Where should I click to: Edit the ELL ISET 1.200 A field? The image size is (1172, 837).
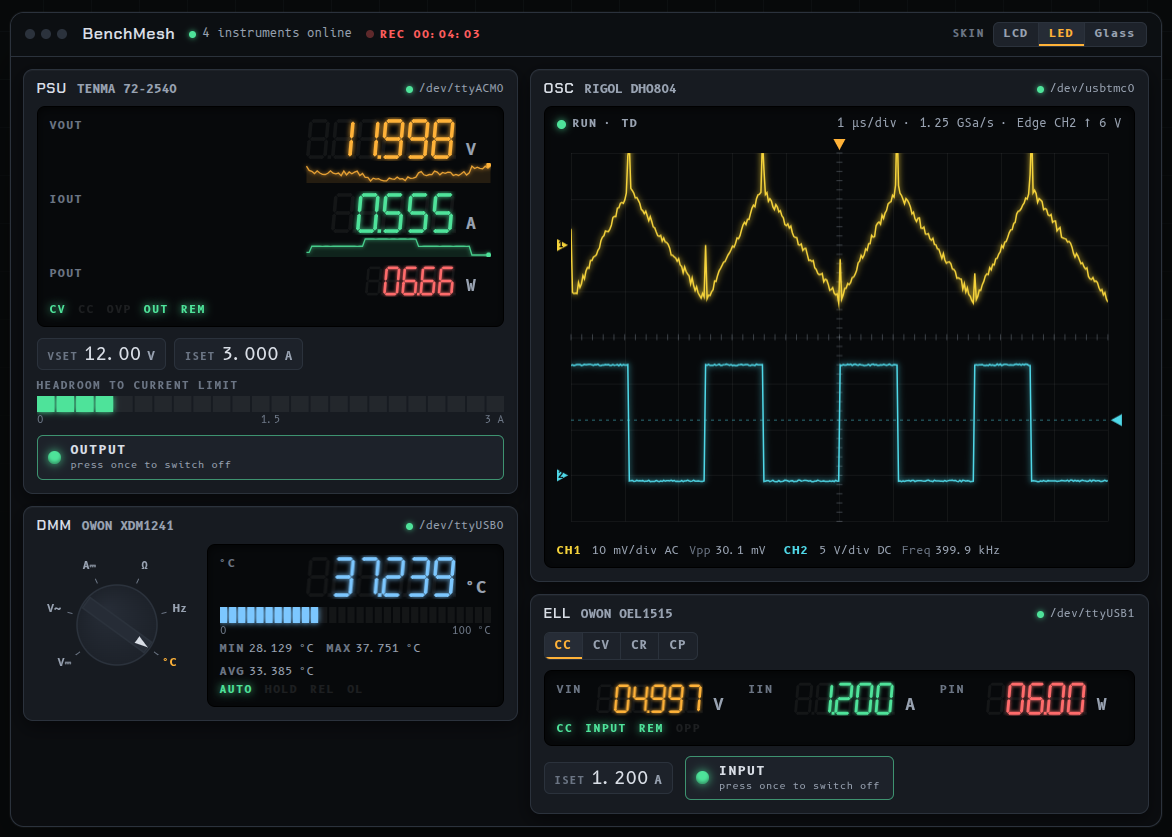(x=608, y=778)
